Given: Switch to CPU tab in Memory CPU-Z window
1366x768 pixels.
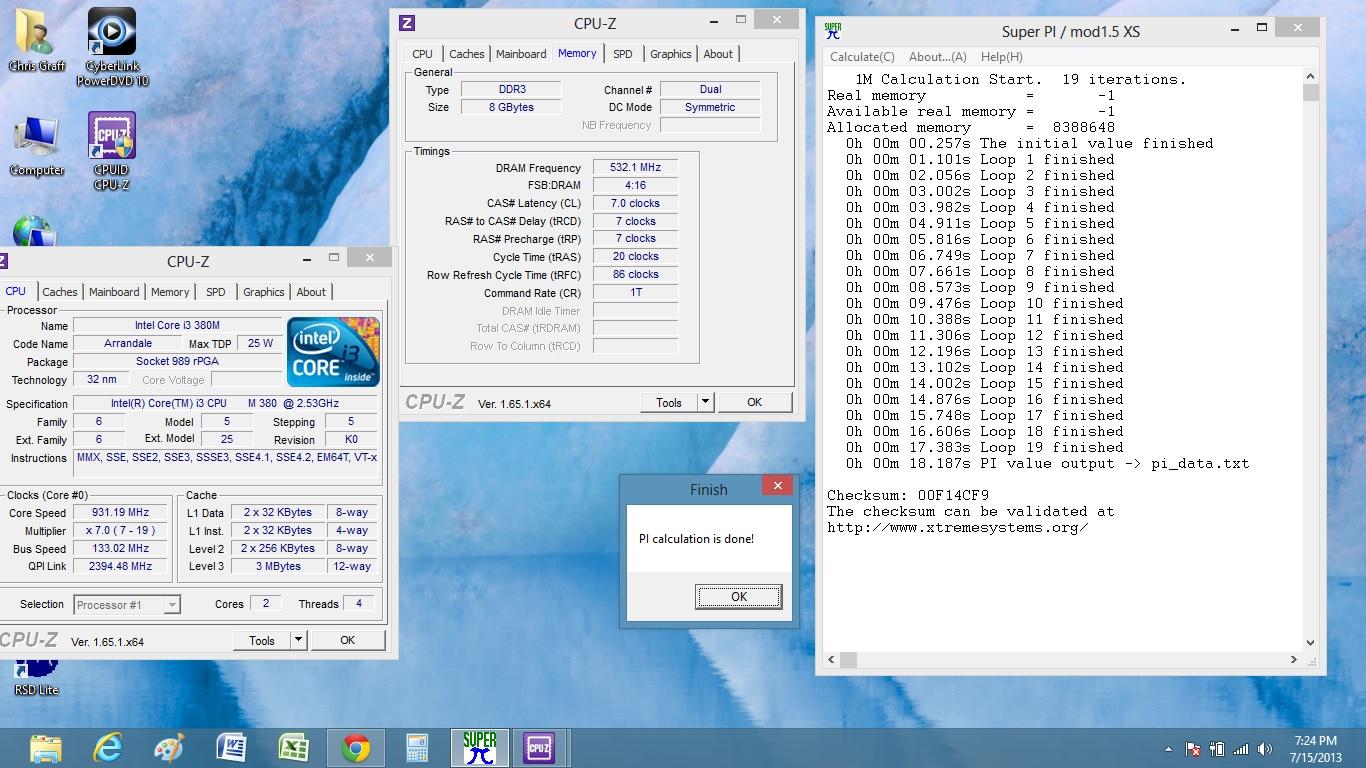Looking at the screenshot, I should tap(423, 54).
